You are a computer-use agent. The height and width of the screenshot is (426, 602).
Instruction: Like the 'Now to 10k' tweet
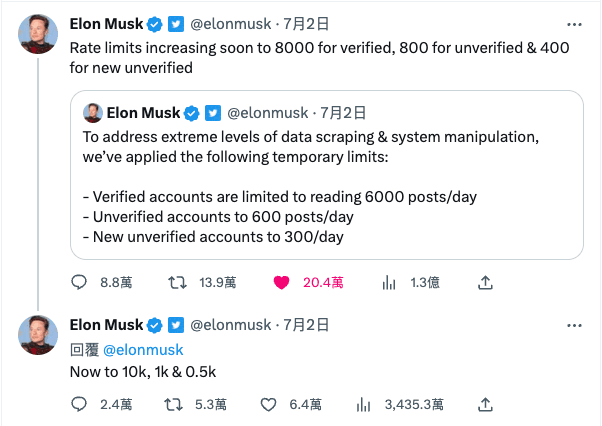coord(268,405)
